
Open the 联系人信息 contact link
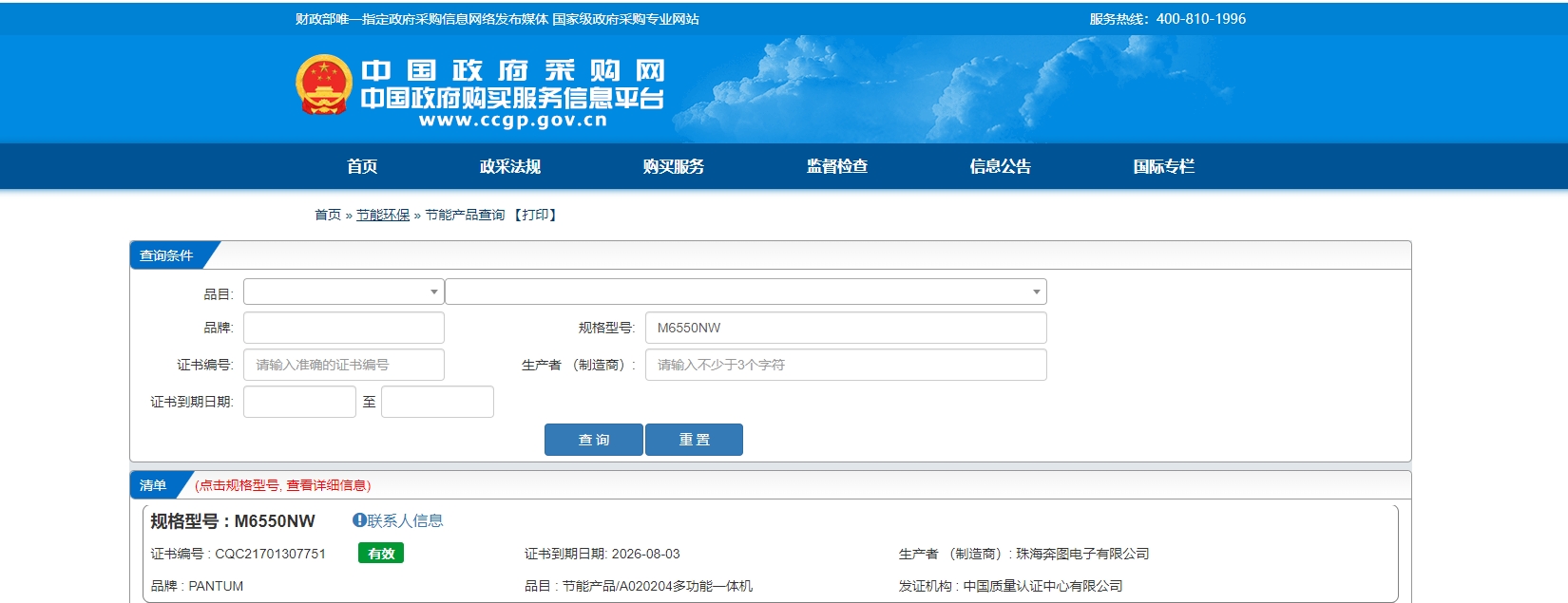(x=405, y=520)
